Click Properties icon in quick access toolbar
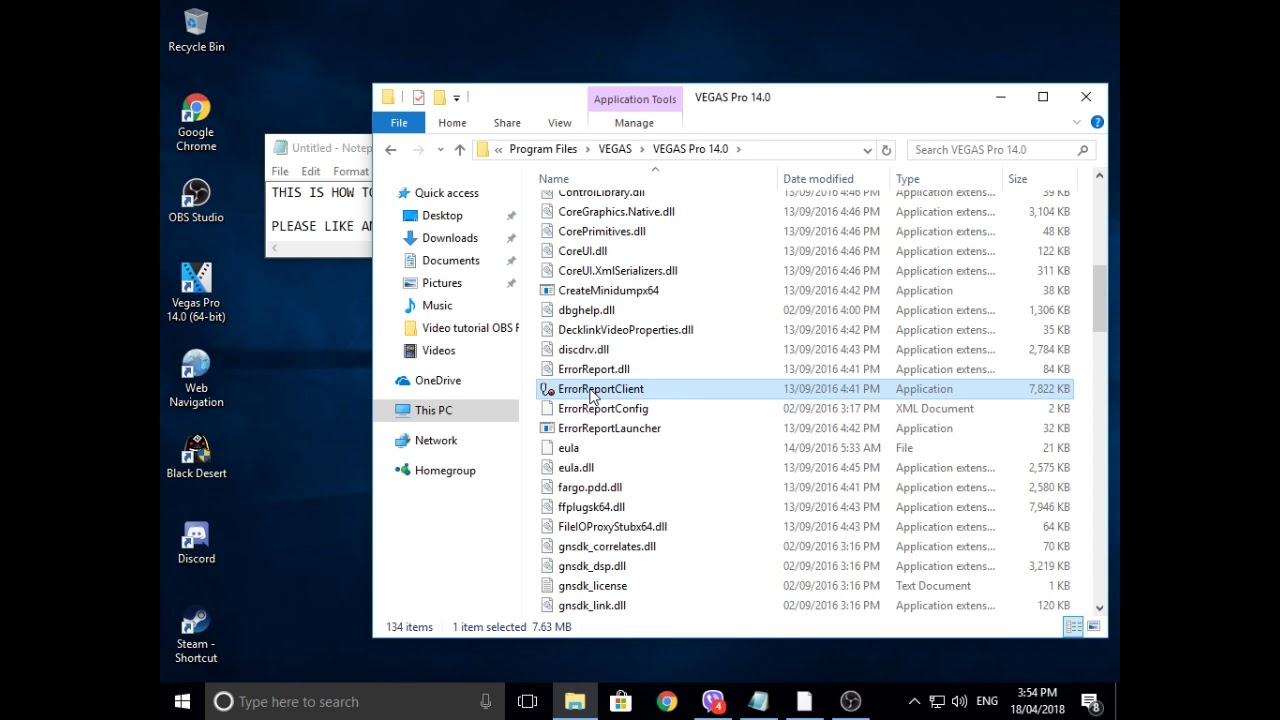The height and width of the screenshot is (720, 1280). coord(418,97)
